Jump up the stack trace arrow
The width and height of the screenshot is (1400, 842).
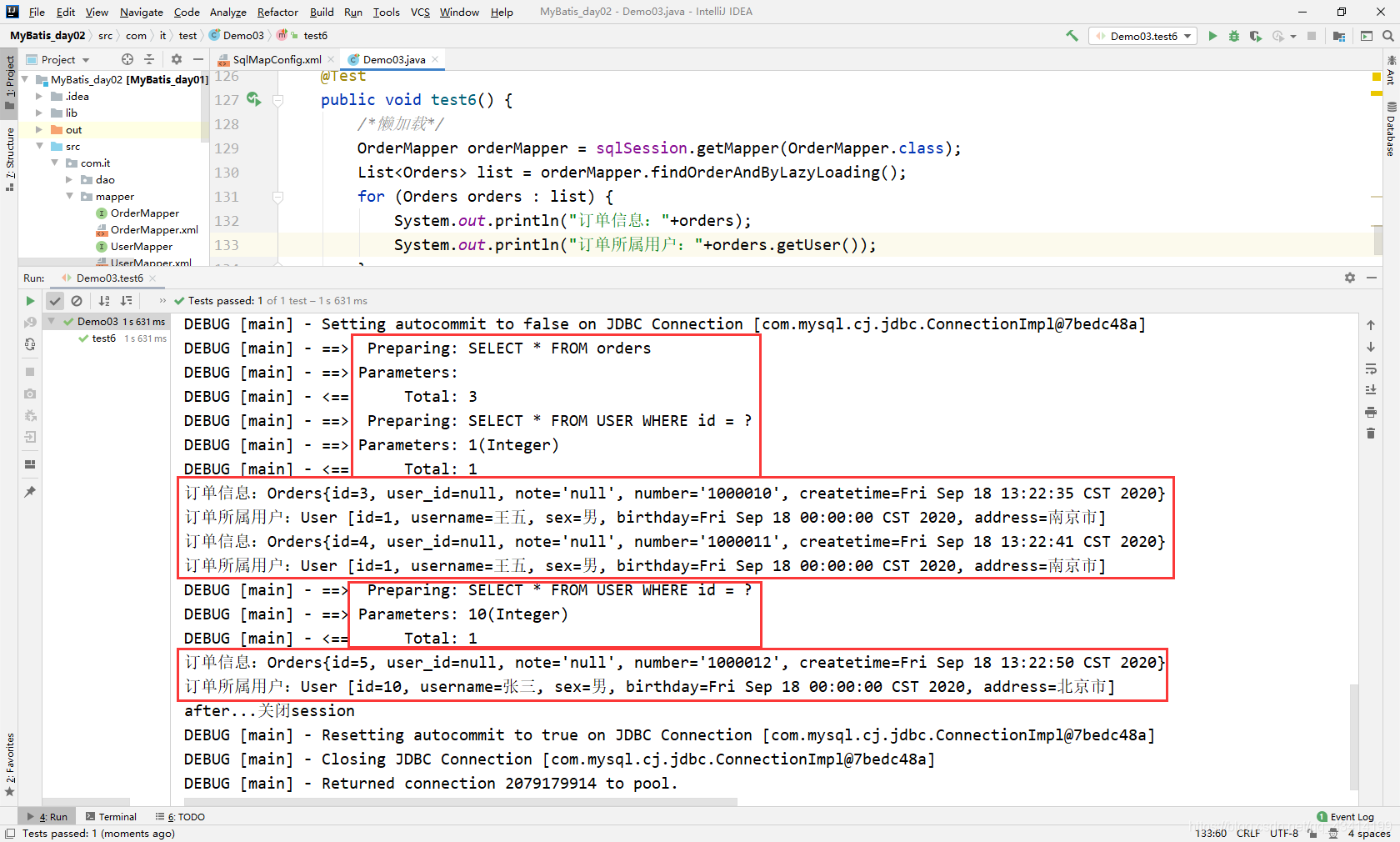coord(1371,325)
